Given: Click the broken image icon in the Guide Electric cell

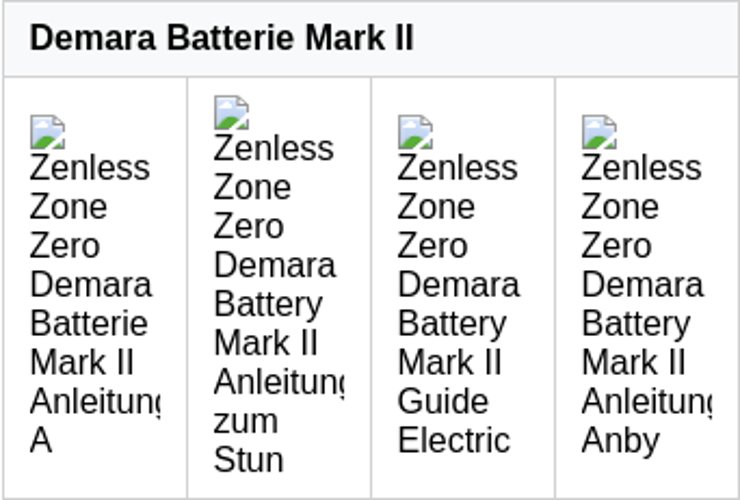Looking at the screenshot, I should click(x=415, y=132).
